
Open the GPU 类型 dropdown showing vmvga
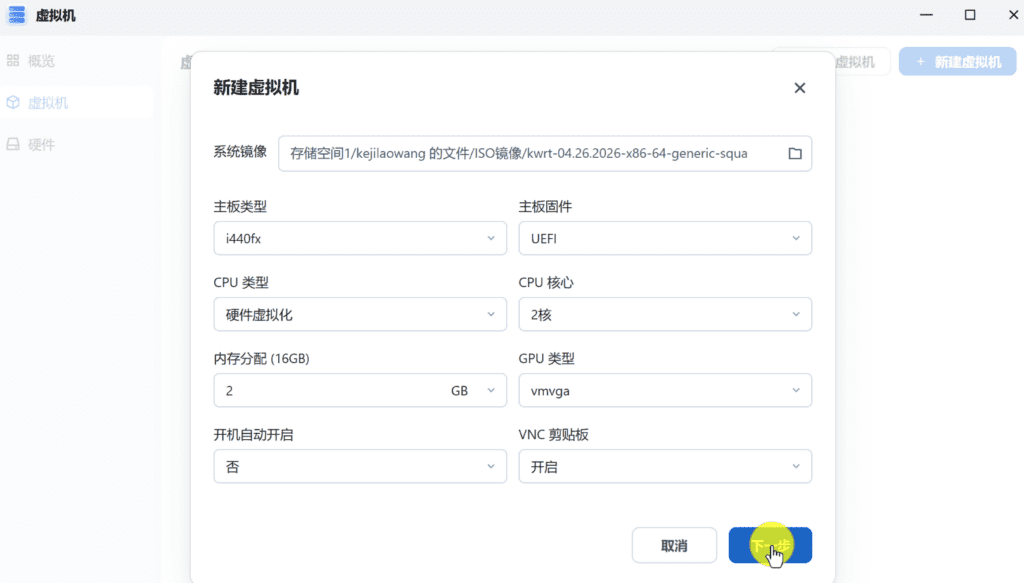click(665, 390)
